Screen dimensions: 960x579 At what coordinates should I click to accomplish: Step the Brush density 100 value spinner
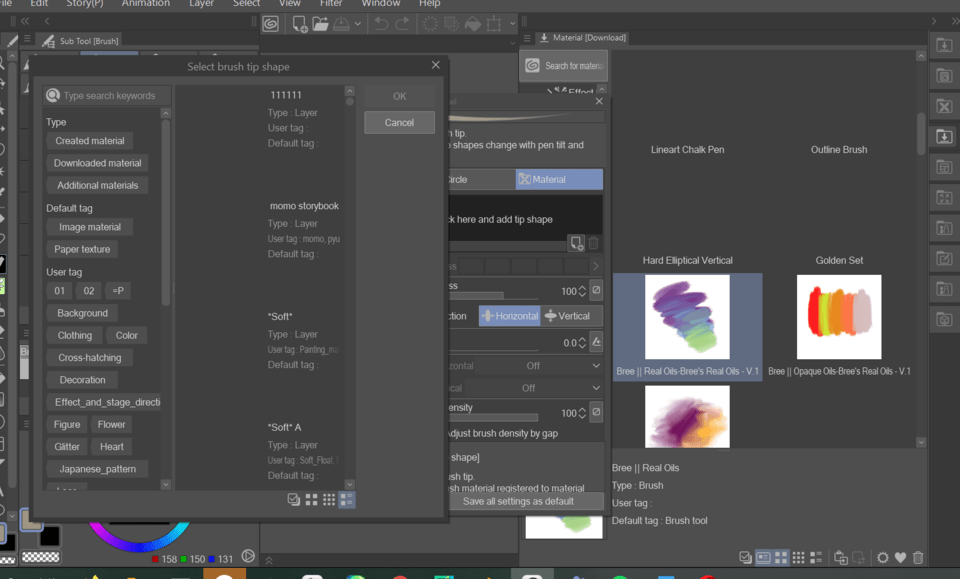[x=582, y=413]
